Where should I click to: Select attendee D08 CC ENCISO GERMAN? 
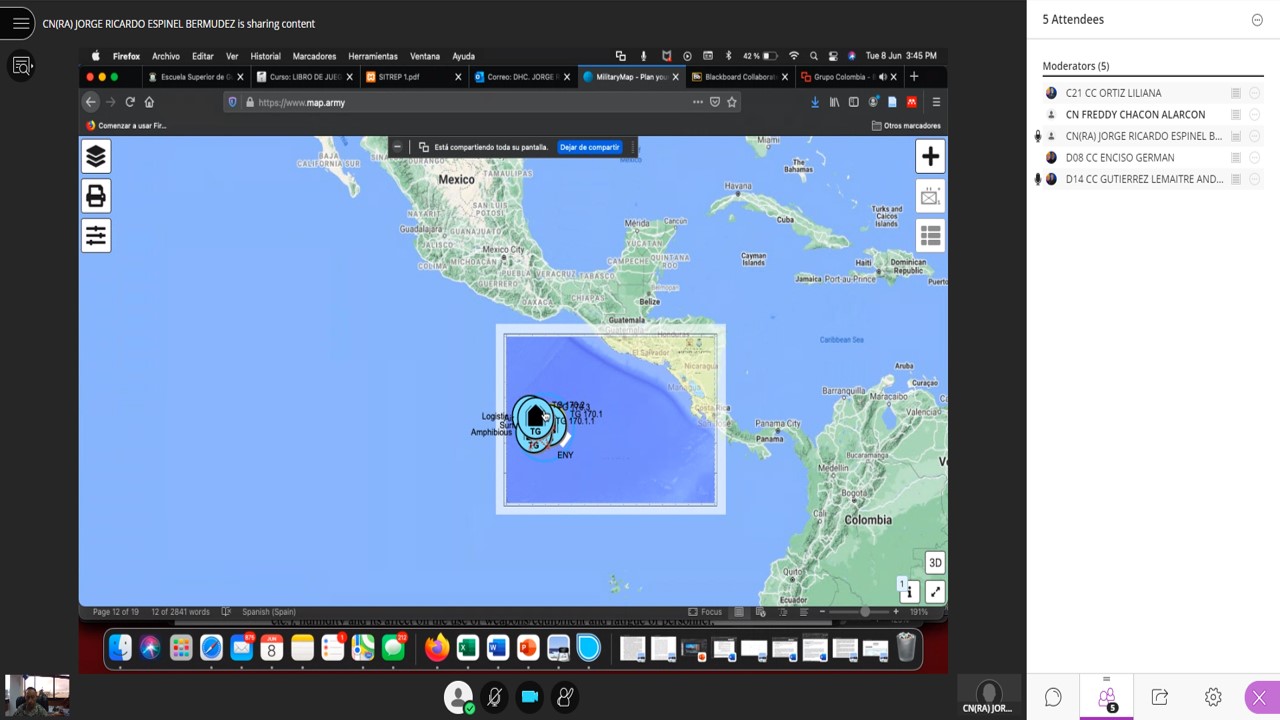(1119, 158)
